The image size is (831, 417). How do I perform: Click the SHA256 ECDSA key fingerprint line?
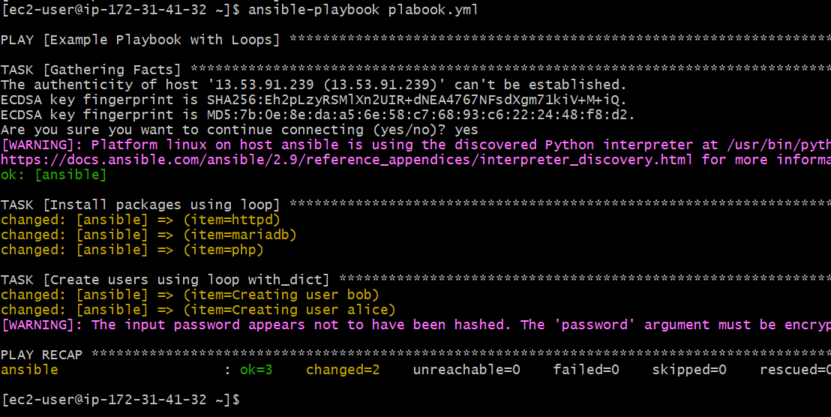pyautogui.click(x=314, y=99)
